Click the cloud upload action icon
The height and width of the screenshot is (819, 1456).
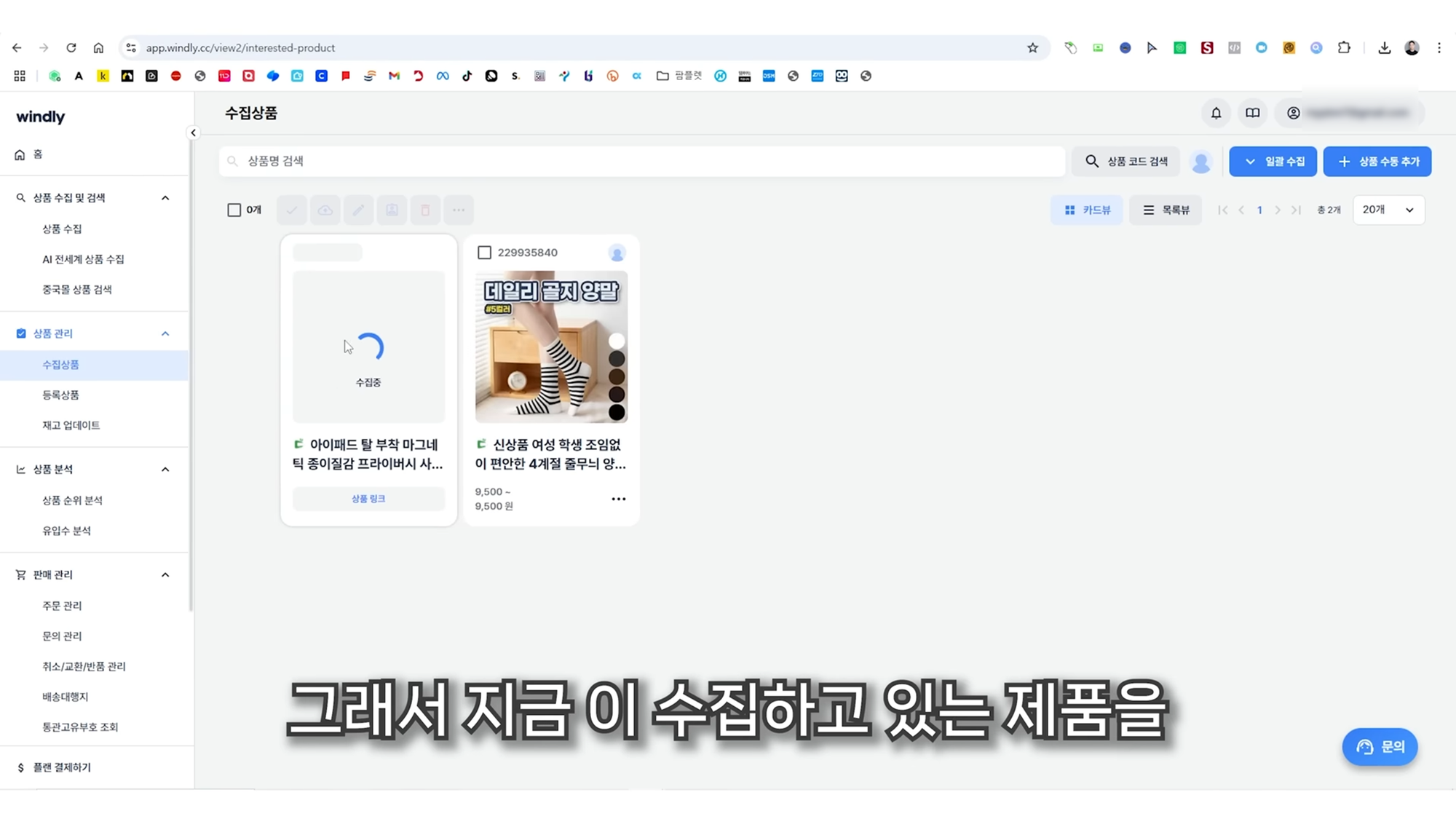click(x=325, y=210)
